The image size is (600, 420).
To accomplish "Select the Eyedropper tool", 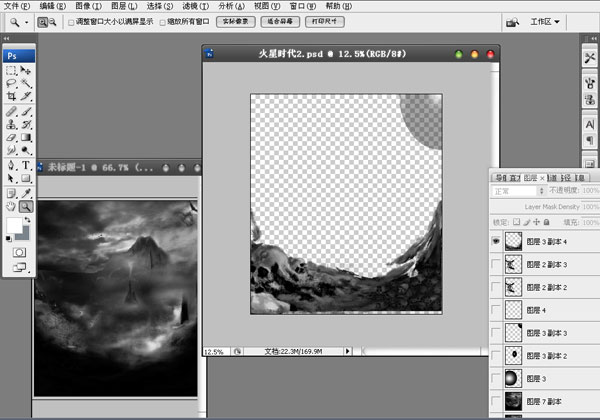I will 26,193.
